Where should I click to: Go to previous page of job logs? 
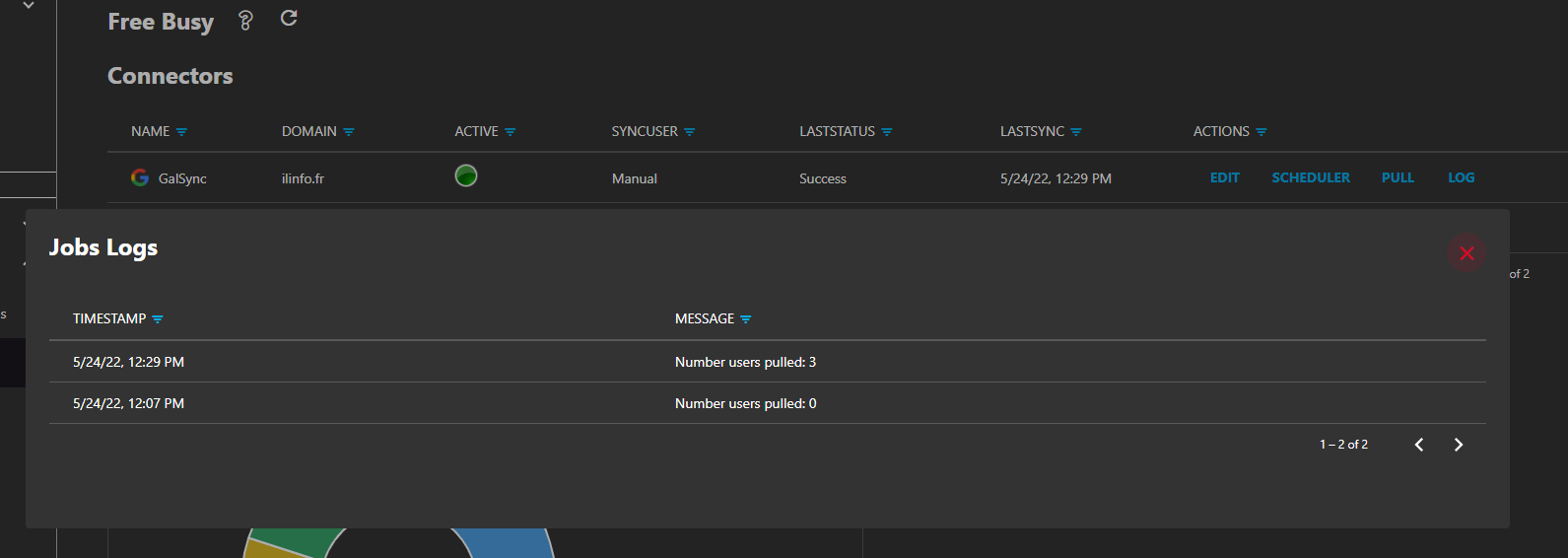coord(1418,445)
